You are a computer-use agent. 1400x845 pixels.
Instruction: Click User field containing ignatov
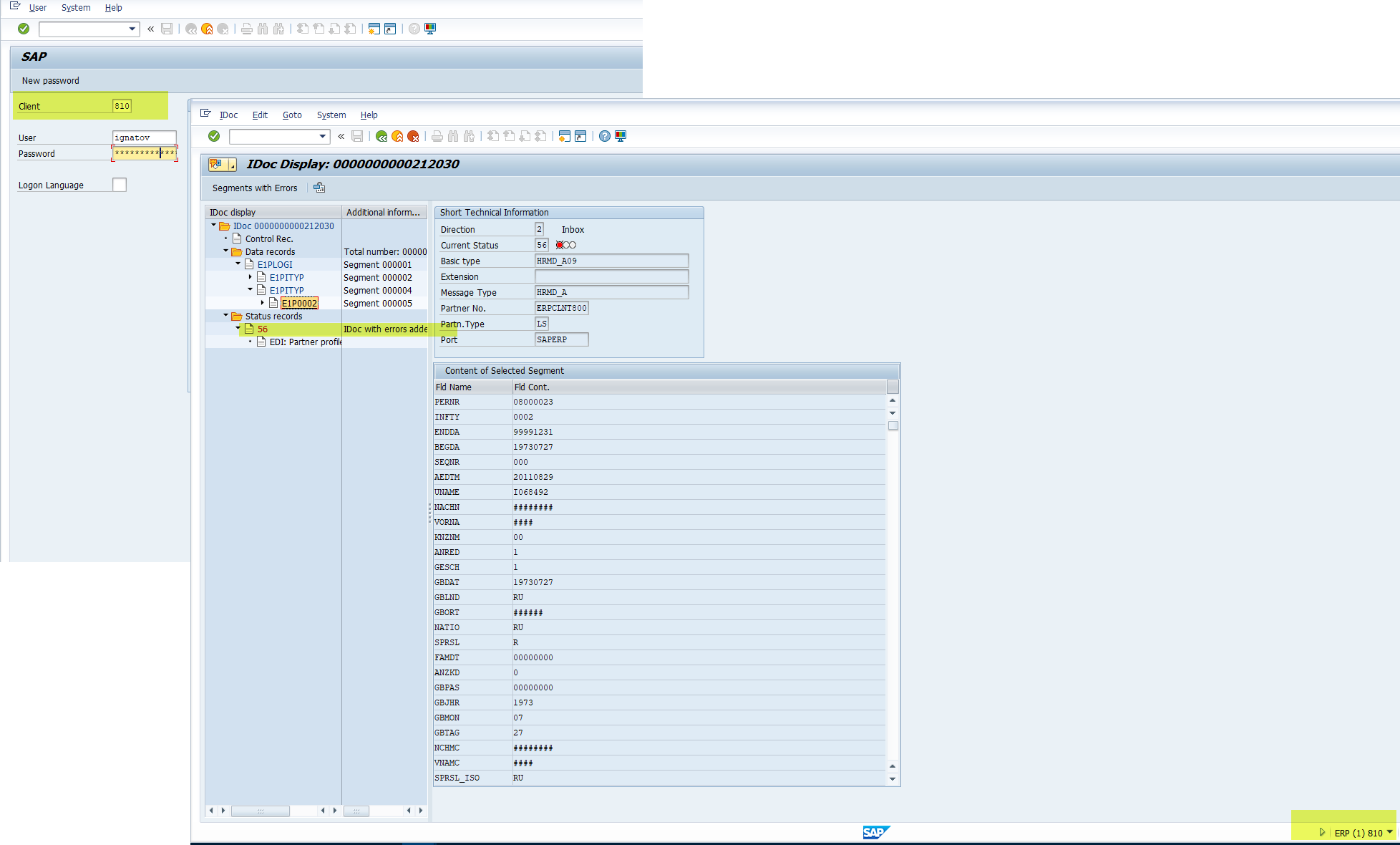pyautogui.click(x=144, y=137)
